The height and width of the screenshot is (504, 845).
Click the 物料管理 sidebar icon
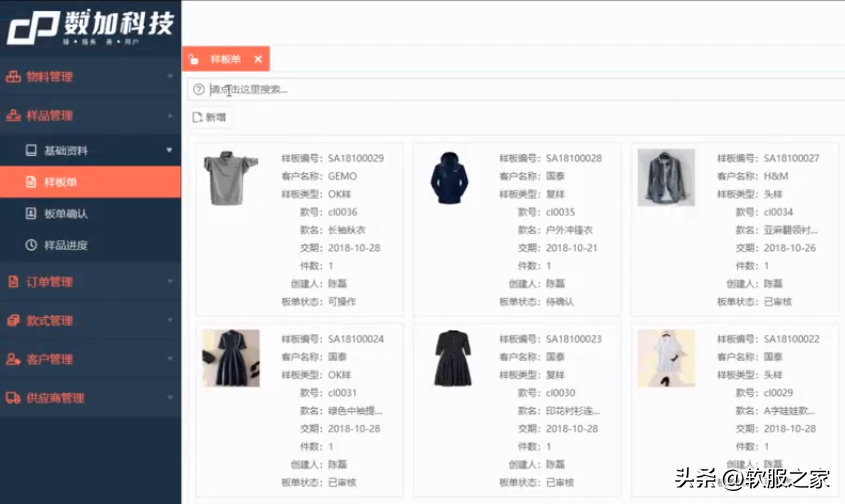(x=13, y=76)
